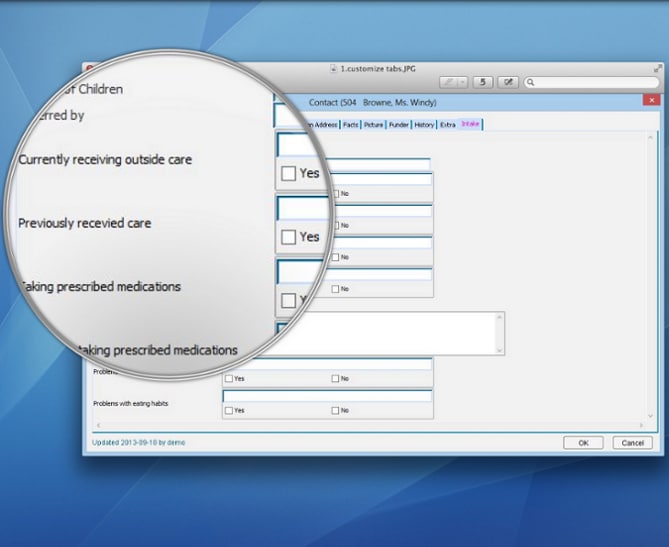Click the large multi-line text box
This screenshot has width=669, height=547.
[395, 333]
